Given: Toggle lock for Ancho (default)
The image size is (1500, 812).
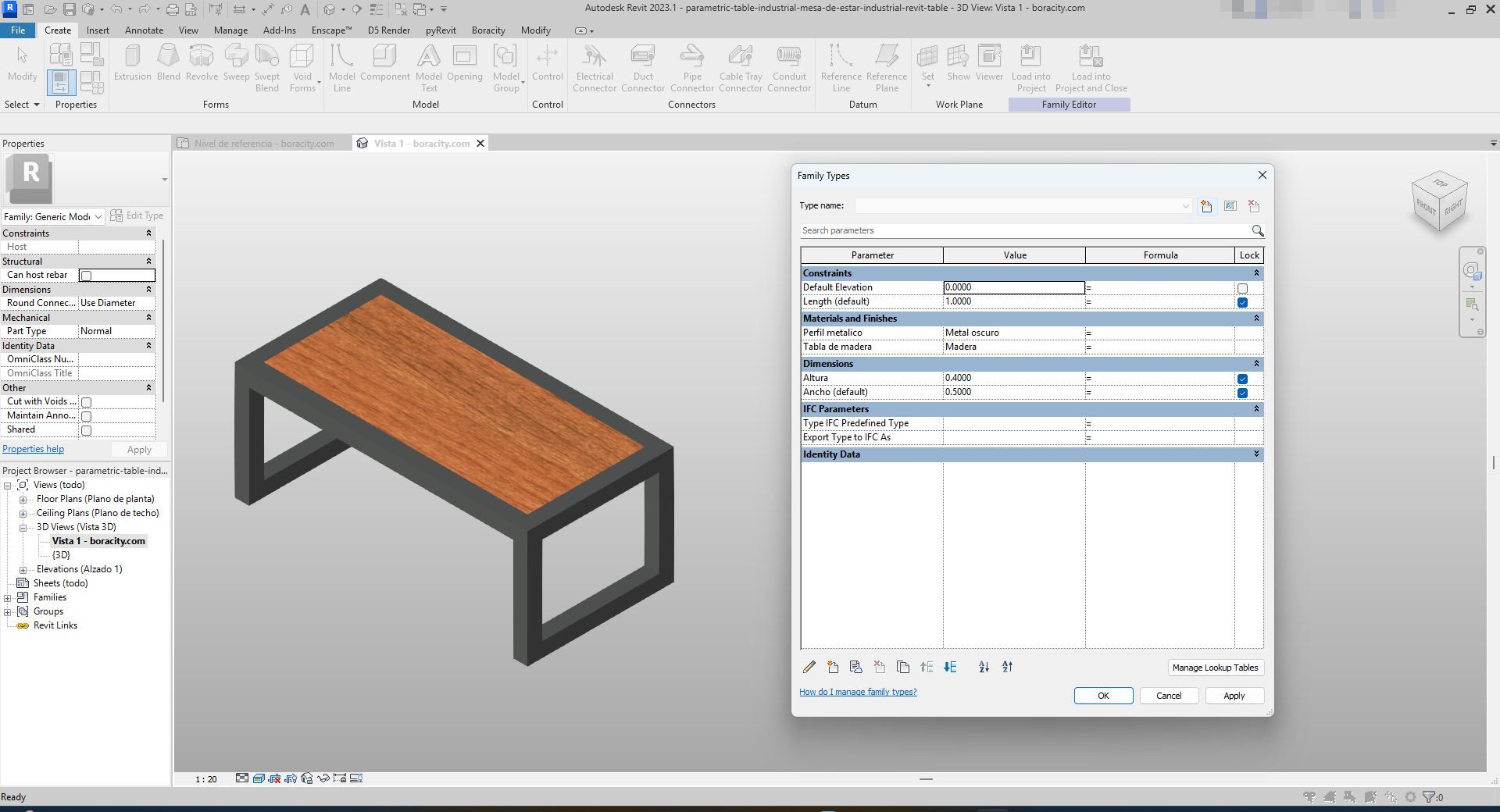Looking at the screenshot, I should tap(1242, 393).
